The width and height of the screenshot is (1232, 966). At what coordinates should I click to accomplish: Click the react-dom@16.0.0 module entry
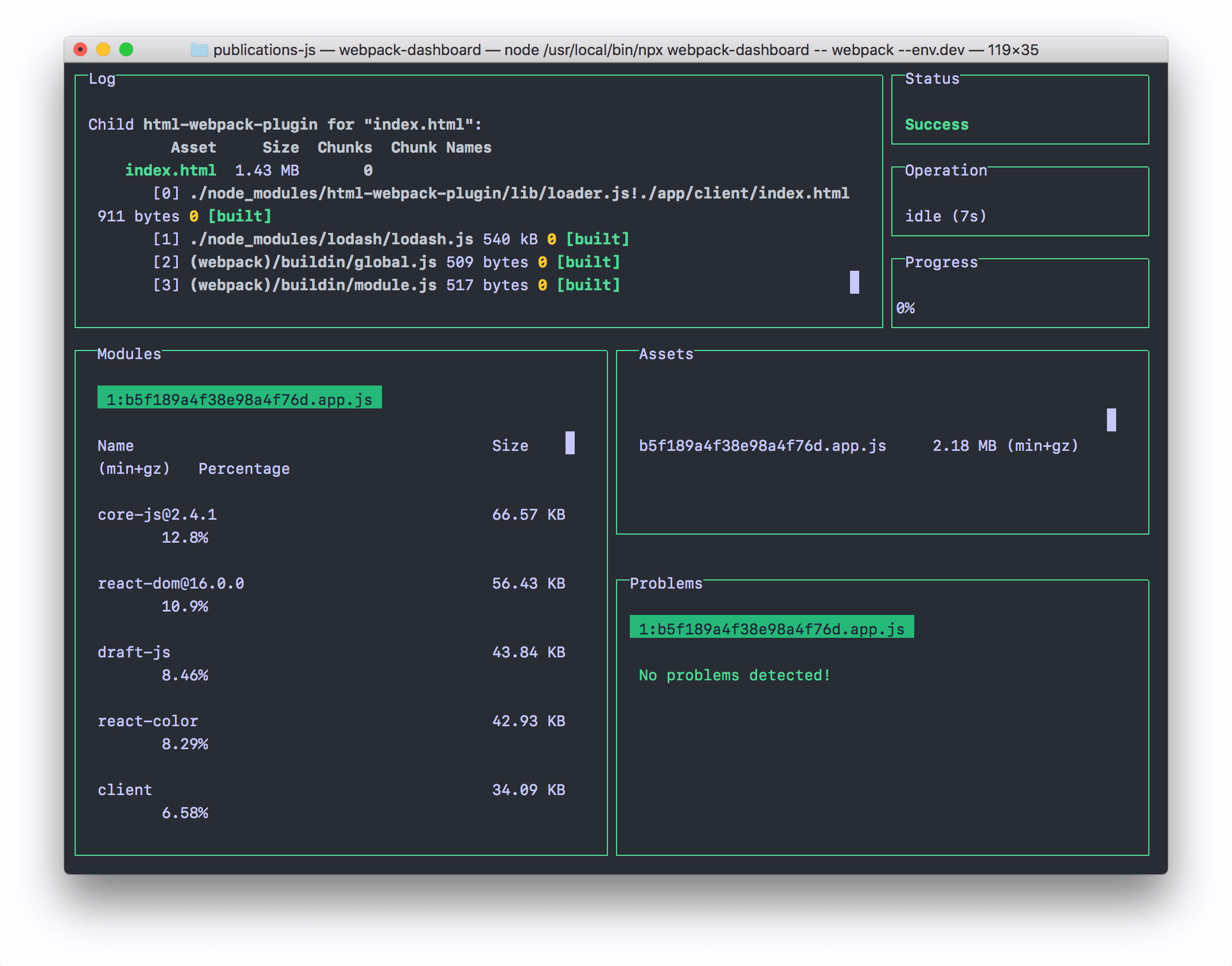point(170,583)
